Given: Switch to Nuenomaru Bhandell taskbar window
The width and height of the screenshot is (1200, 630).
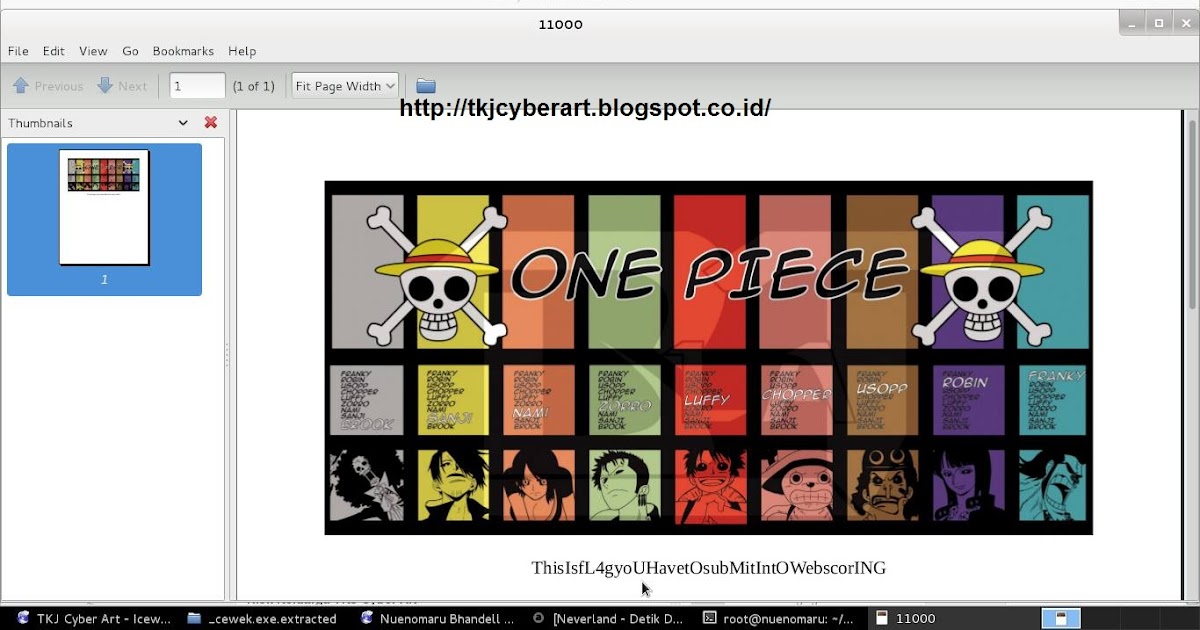Looking at the screenshot, I should (437, 619).
